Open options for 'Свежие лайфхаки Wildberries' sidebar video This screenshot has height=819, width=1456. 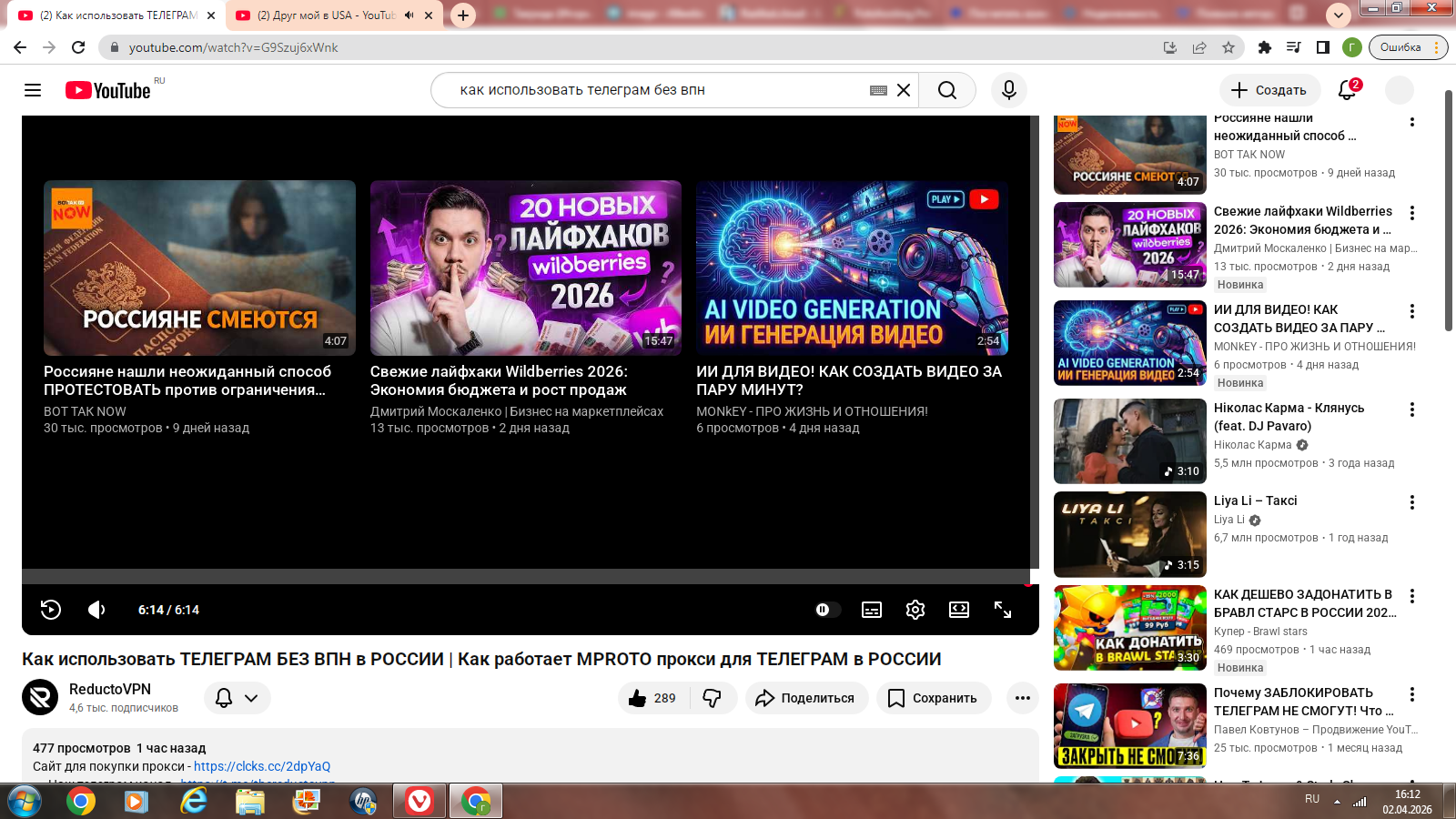[1412, 213]
